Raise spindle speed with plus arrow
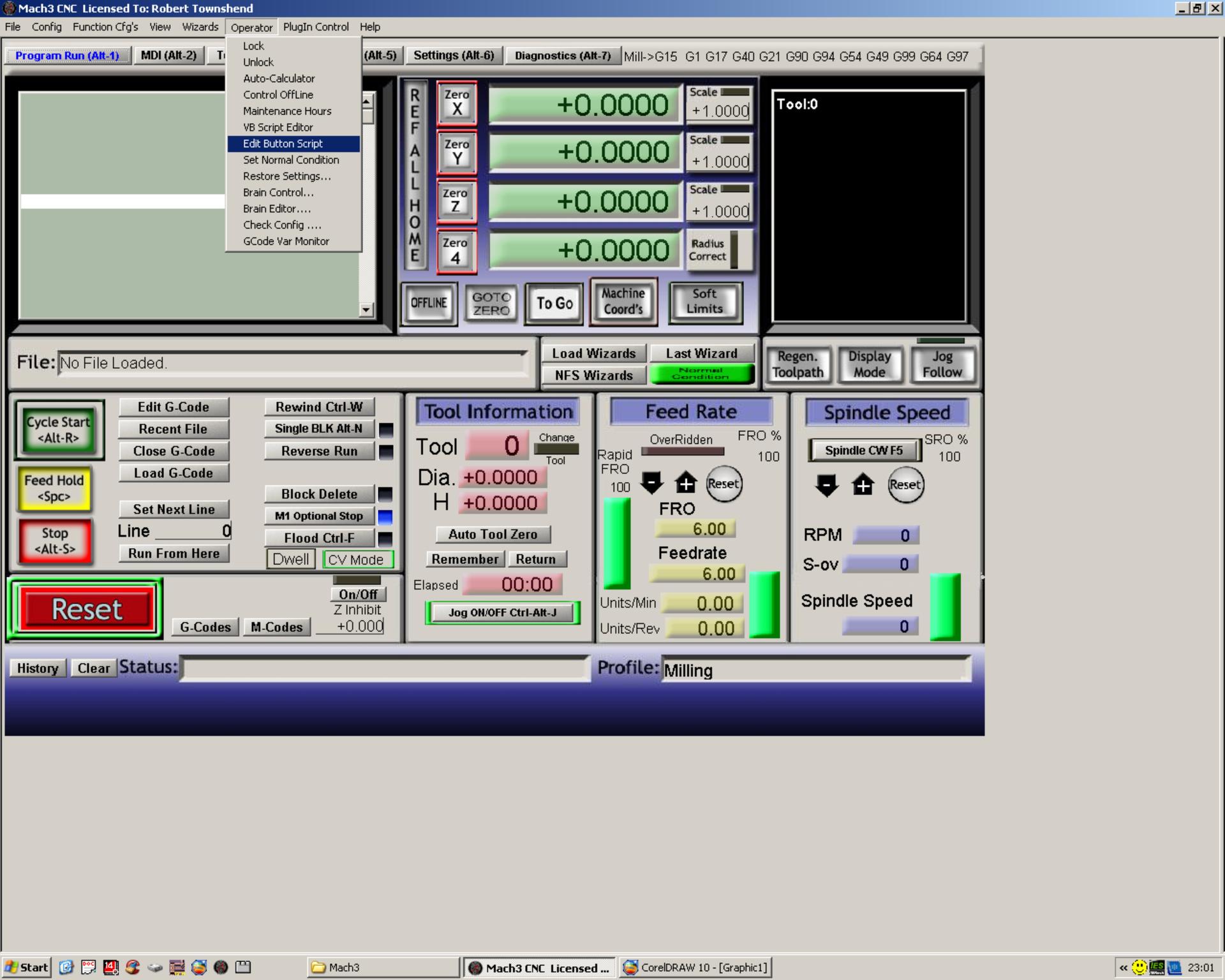The width and height of the screenshot is (1225, 980). (863, 485)
